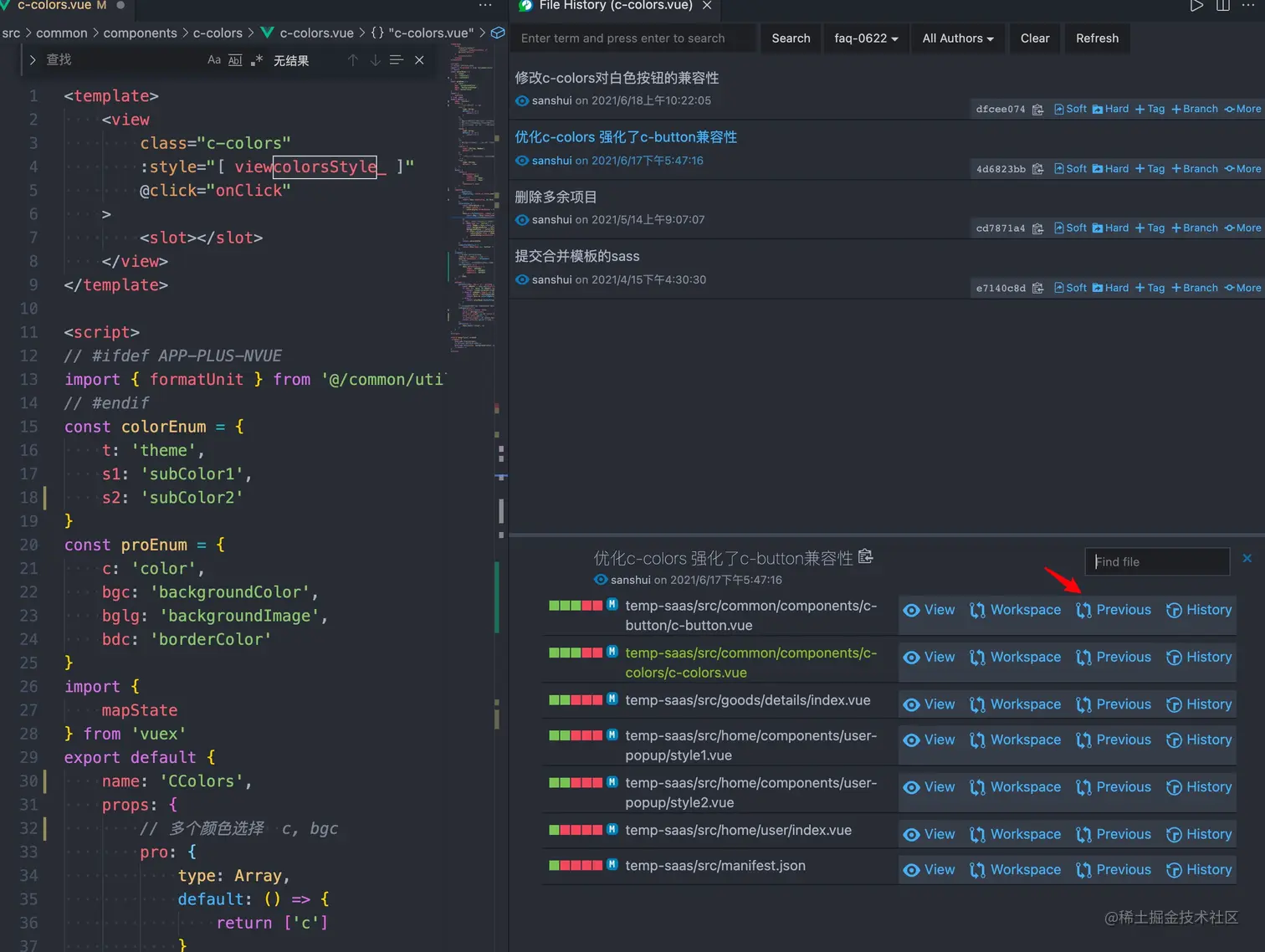This screenshot has height=952, width=1265.
Task: Open the faq-0622 branch dropdown
Action: click(866, 38)
